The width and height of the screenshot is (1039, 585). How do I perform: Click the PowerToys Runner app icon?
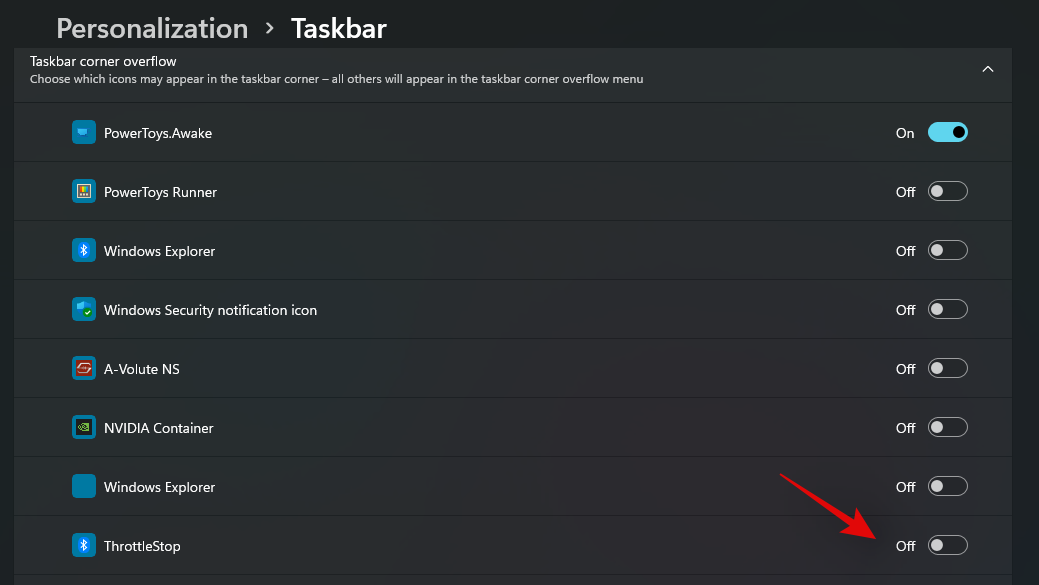point(84,190)
